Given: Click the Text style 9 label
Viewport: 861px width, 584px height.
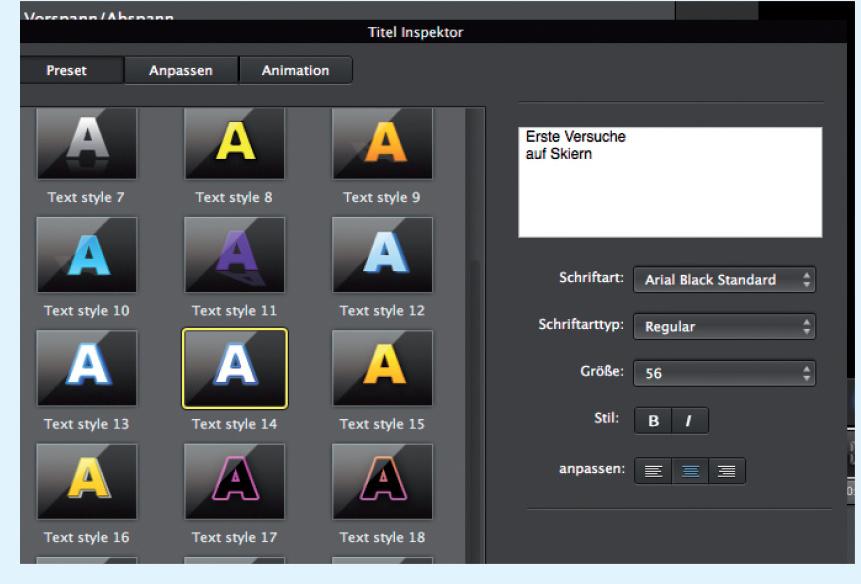Looking at the screenshot, I should (x=382, y=197).
